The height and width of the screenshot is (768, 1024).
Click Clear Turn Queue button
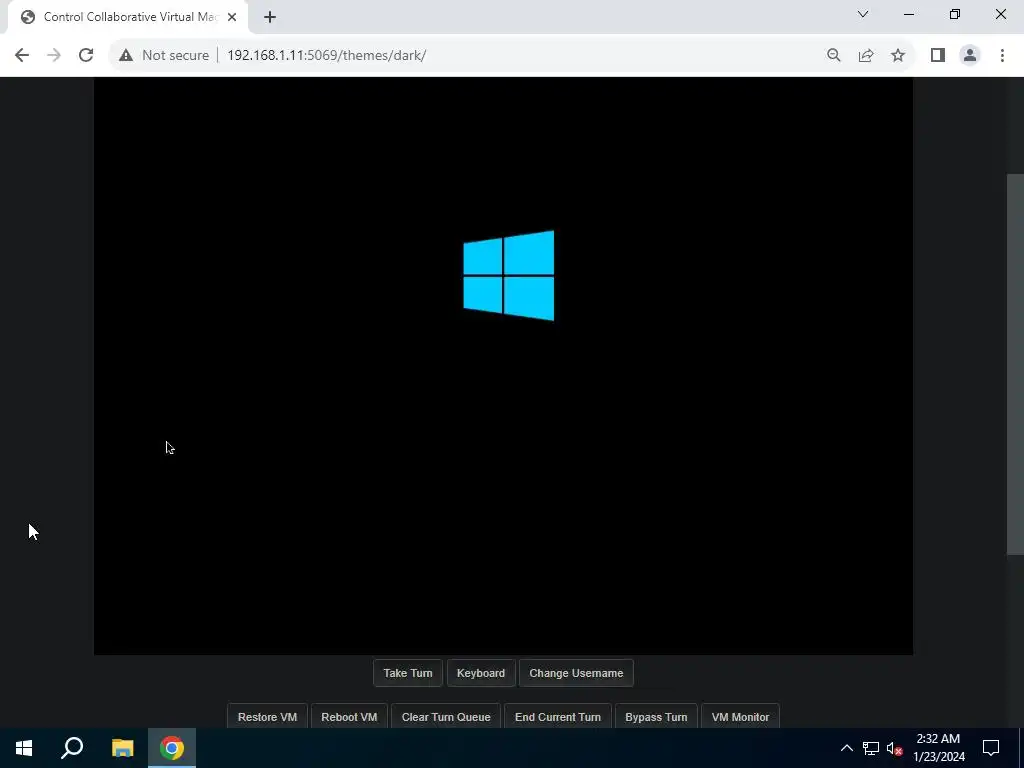pos(446,716)
